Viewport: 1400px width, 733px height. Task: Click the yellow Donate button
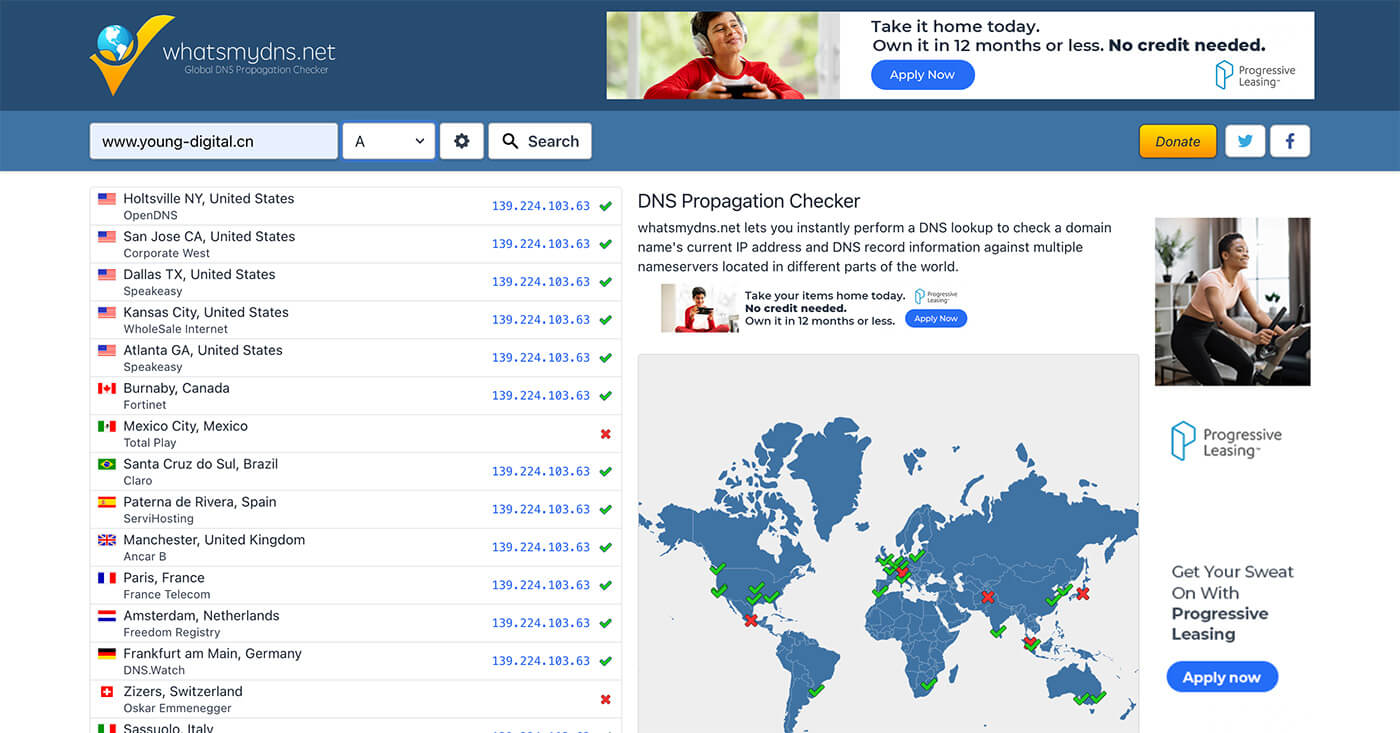point(1178,141)
